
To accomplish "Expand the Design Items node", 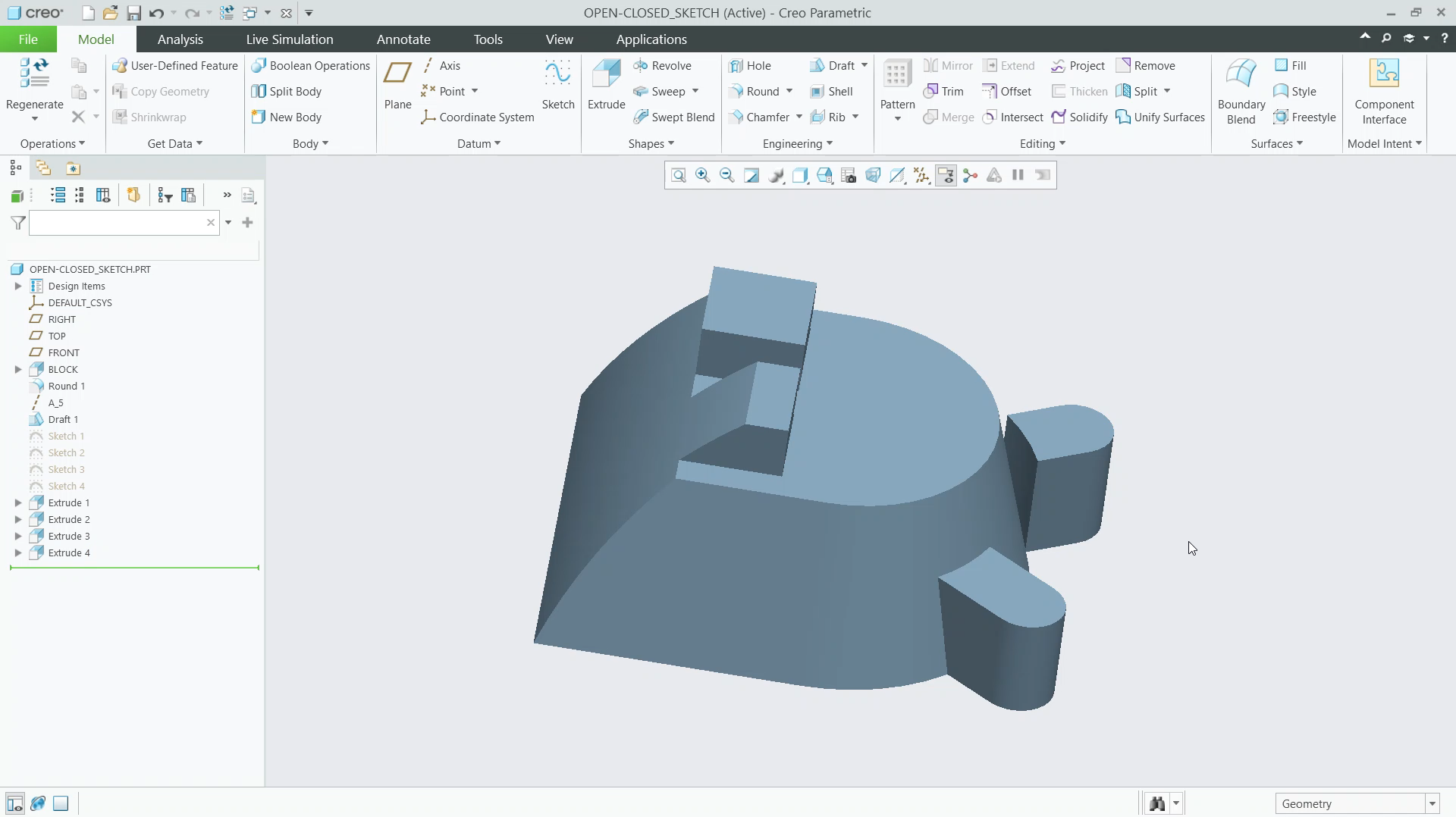I will tap(18, 286).
